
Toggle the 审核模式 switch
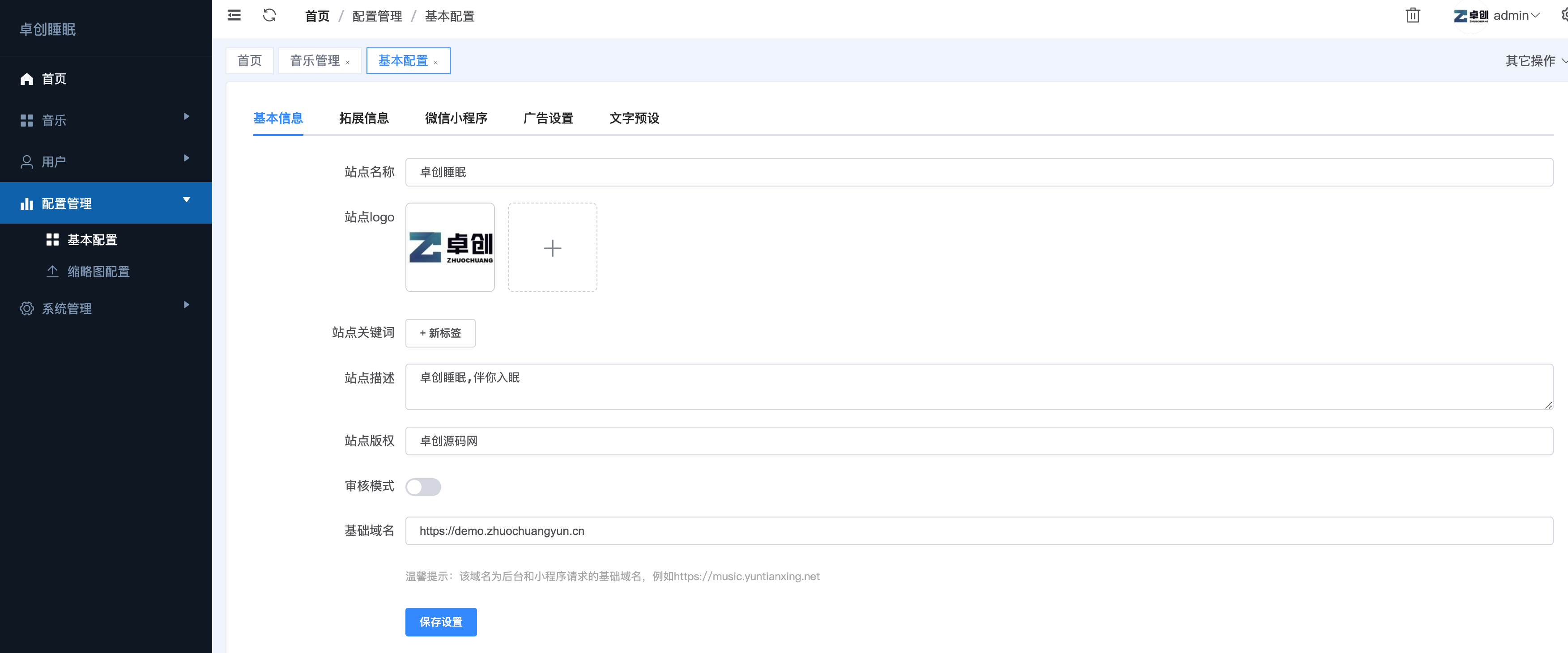point(423,487)
